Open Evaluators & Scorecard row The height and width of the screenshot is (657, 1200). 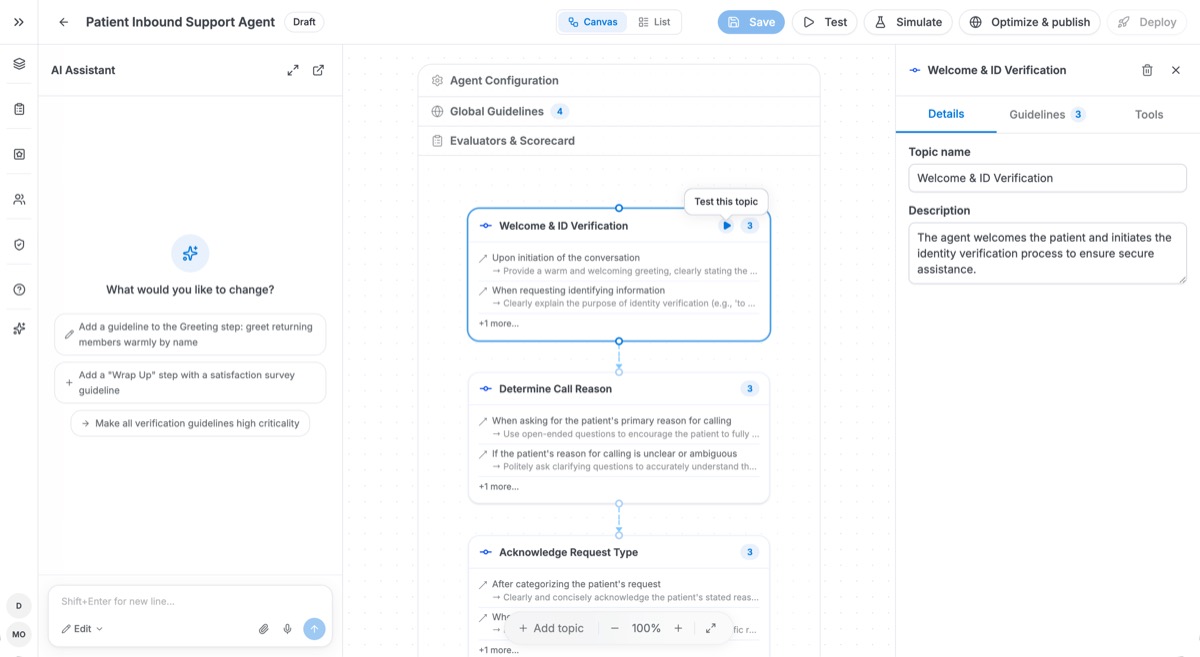click(619, 141)
